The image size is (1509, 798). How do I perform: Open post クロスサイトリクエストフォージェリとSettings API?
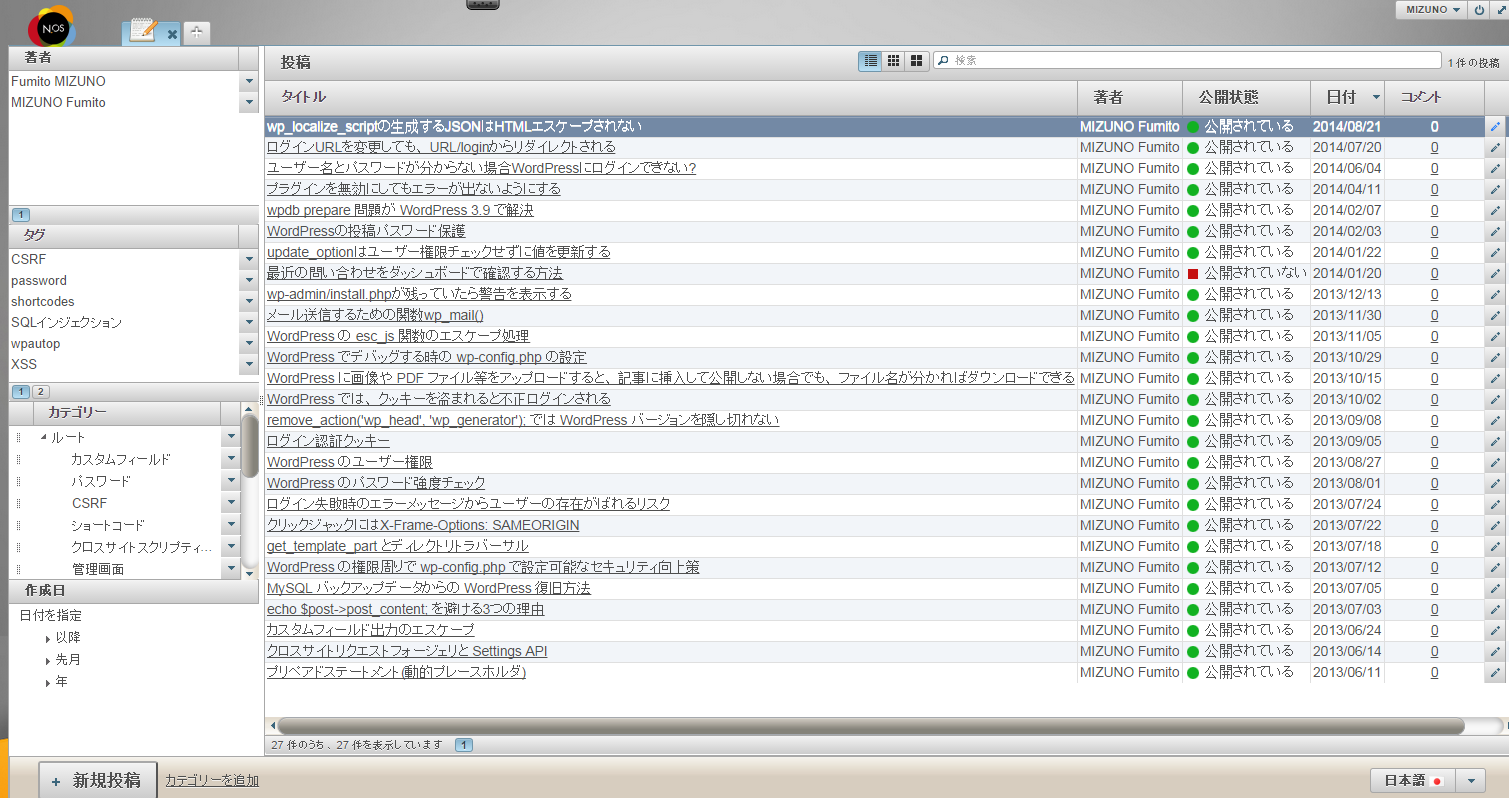(407, 651)
